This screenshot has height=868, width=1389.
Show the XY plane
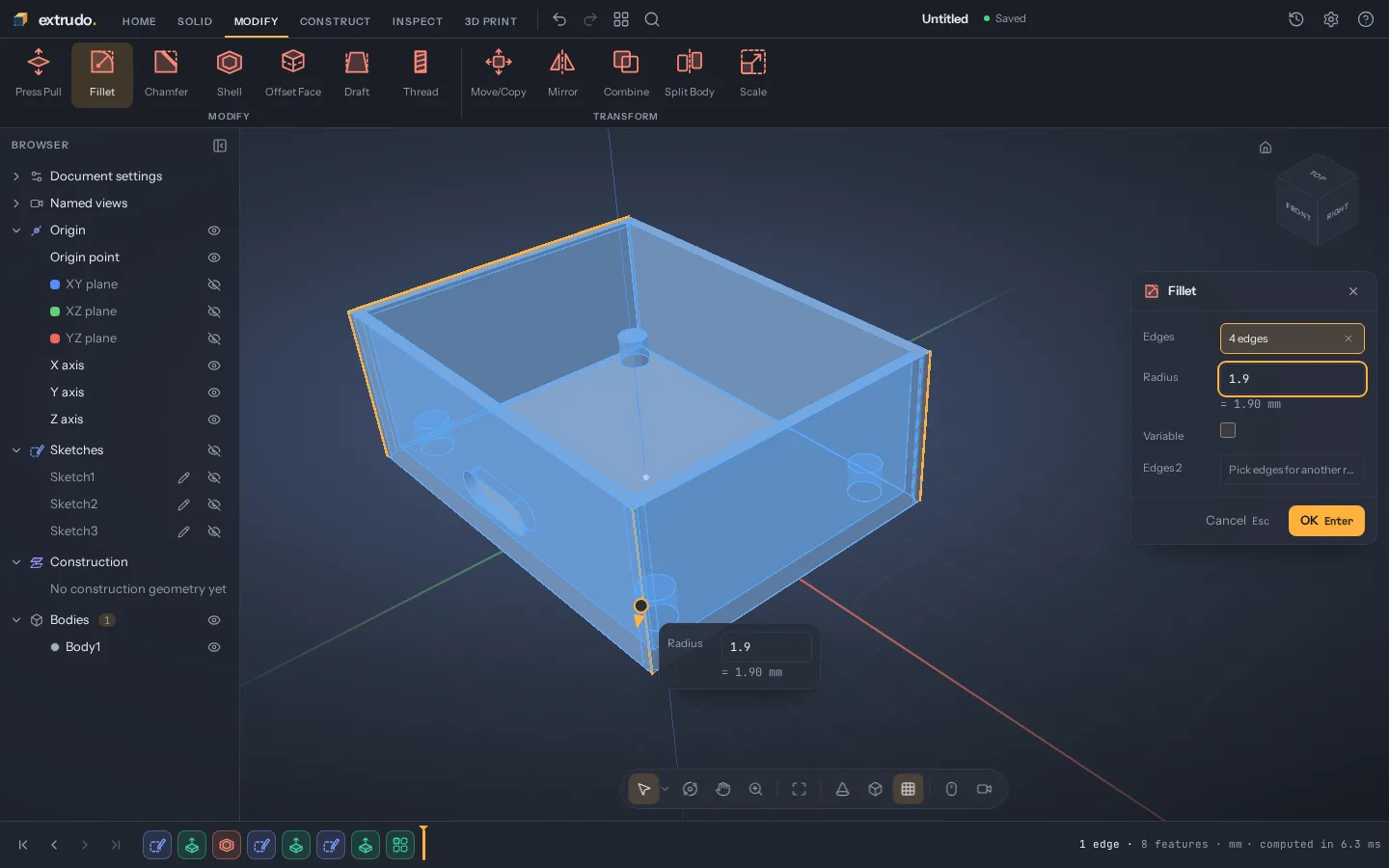pyautogui.click(x=214, y=285)
